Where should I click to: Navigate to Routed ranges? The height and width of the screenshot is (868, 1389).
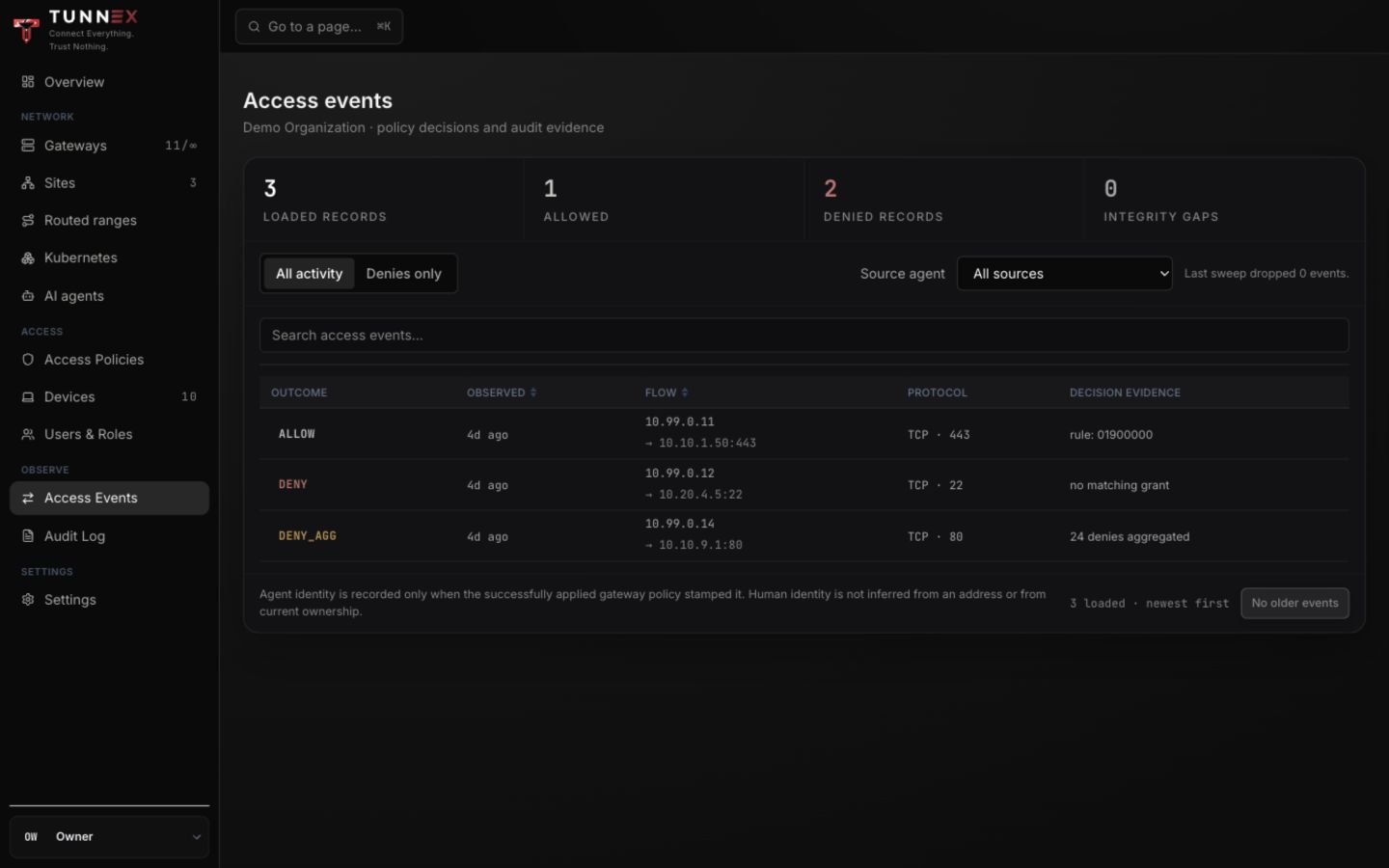(109, 221)
